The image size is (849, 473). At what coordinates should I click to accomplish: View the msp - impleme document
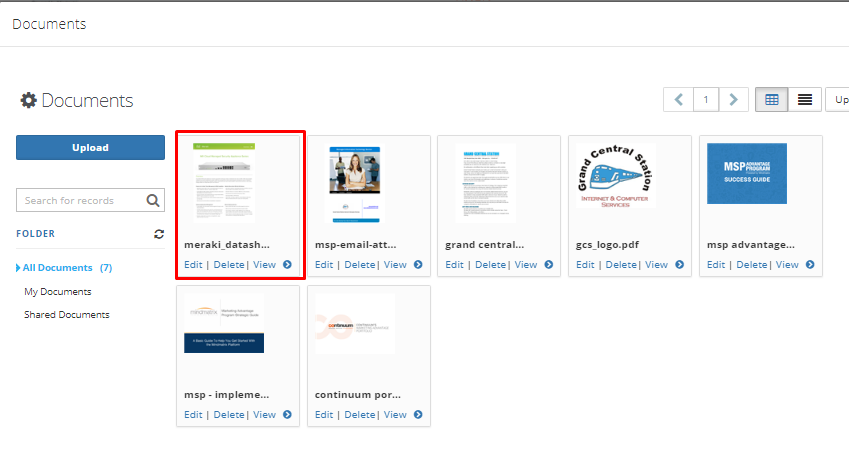point(264,415)
